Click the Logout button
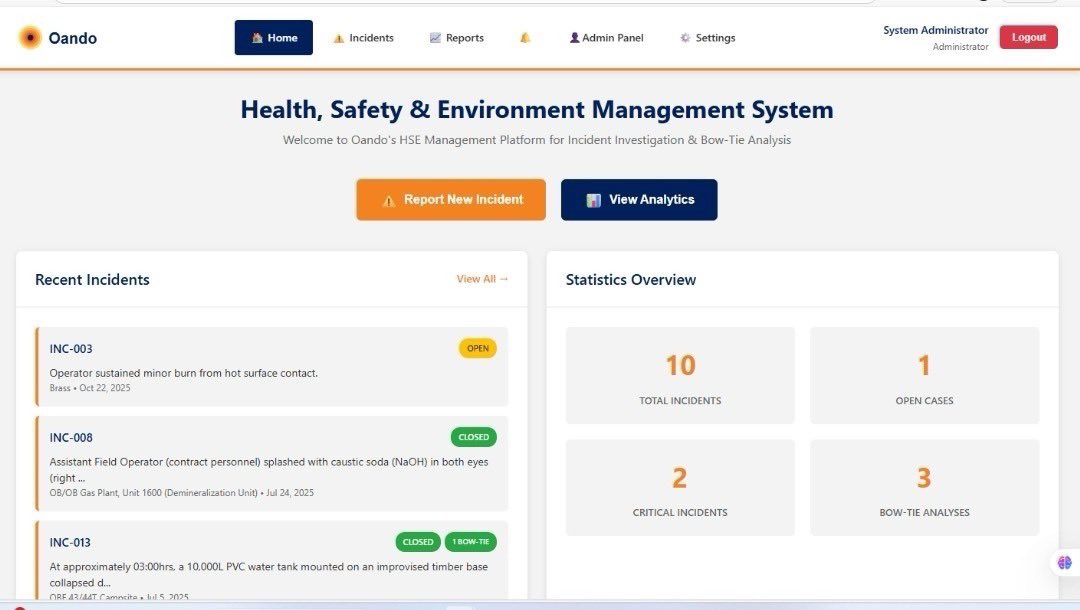This screenshot has height=610, width=1080. tap(1028, 37)
